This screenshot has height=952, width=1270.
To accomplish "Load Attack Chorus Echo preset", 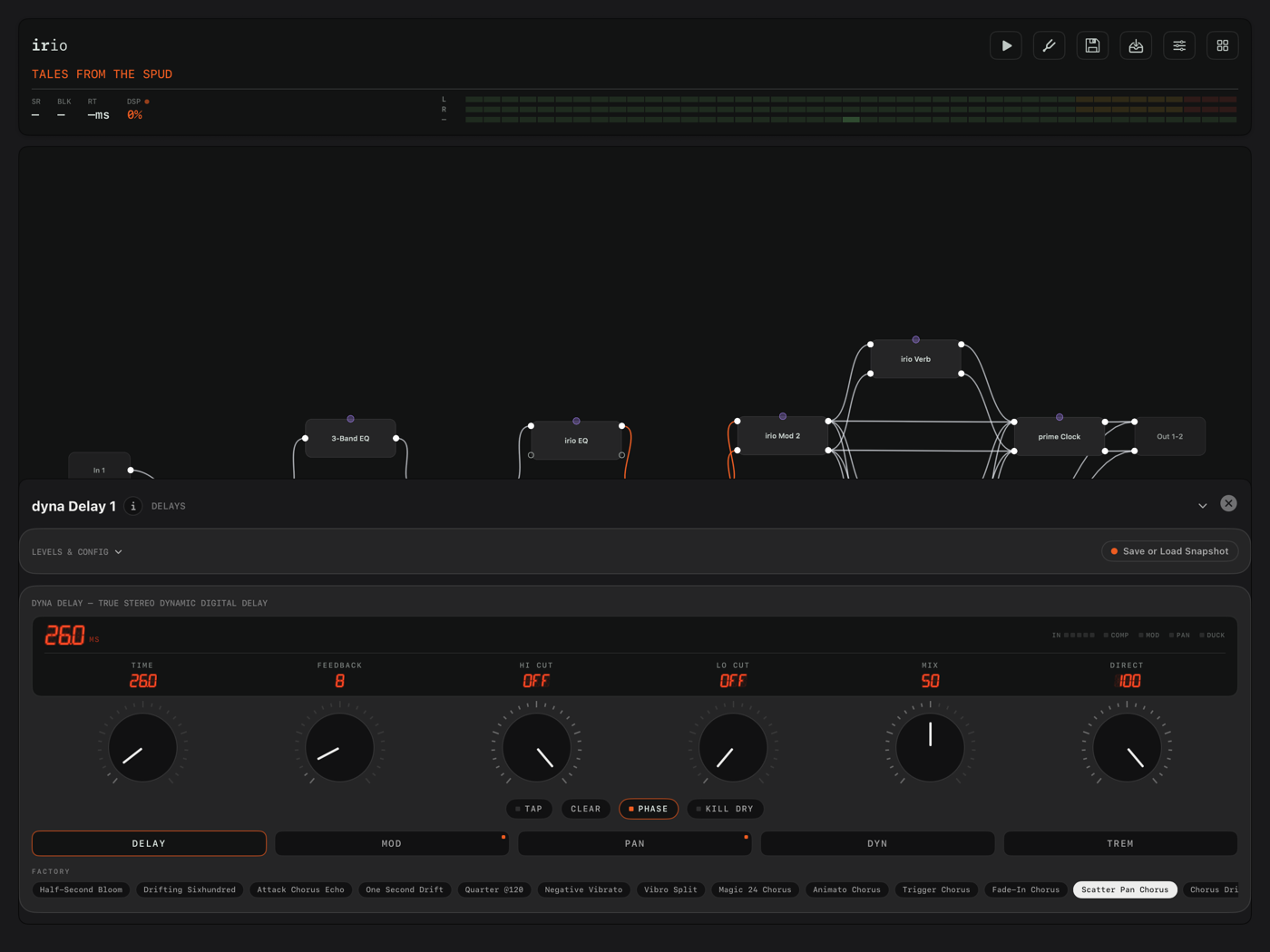I will (x=300, y=889).
